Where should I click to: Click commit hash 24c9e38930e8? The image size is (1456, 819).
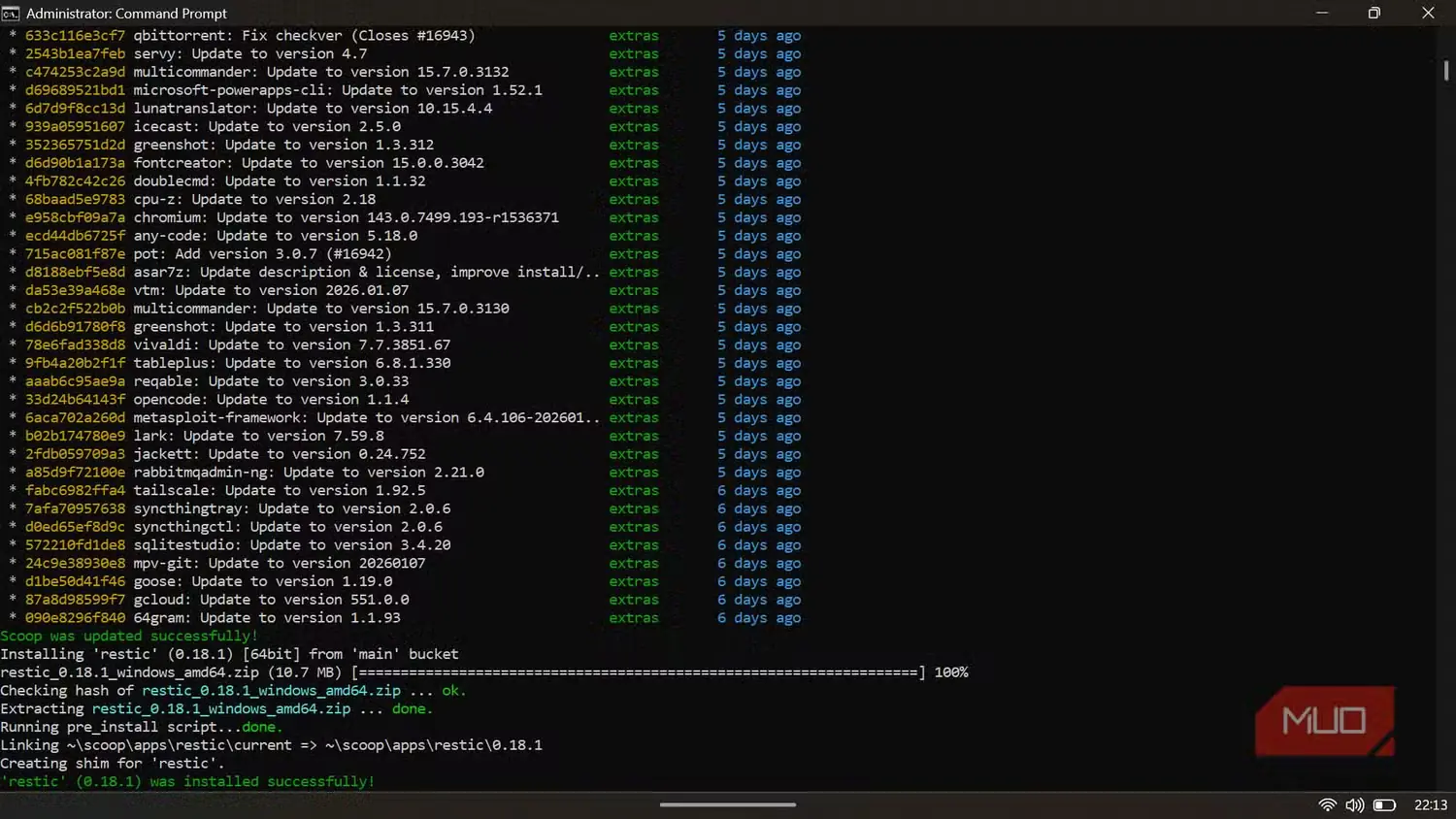pyautogui.click(x=75, y=564)
